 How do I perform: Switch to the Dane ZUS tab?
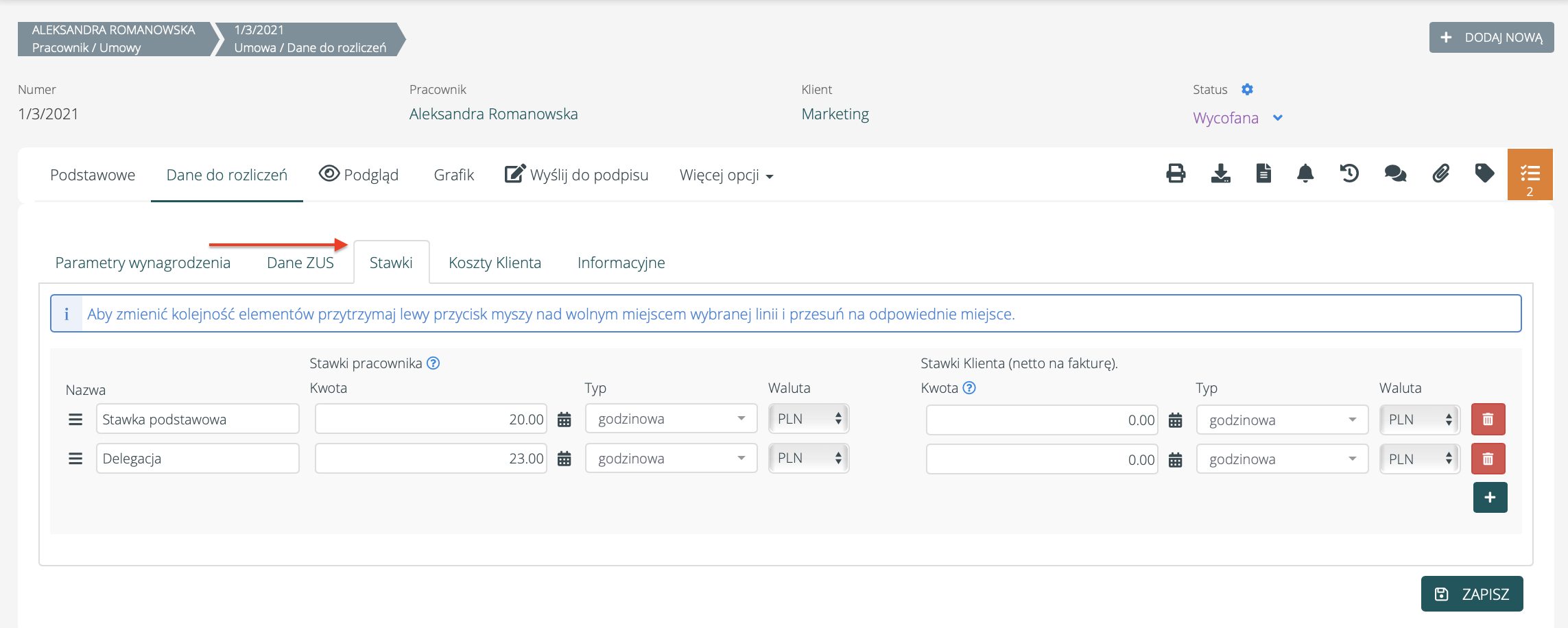pos(300,263)
